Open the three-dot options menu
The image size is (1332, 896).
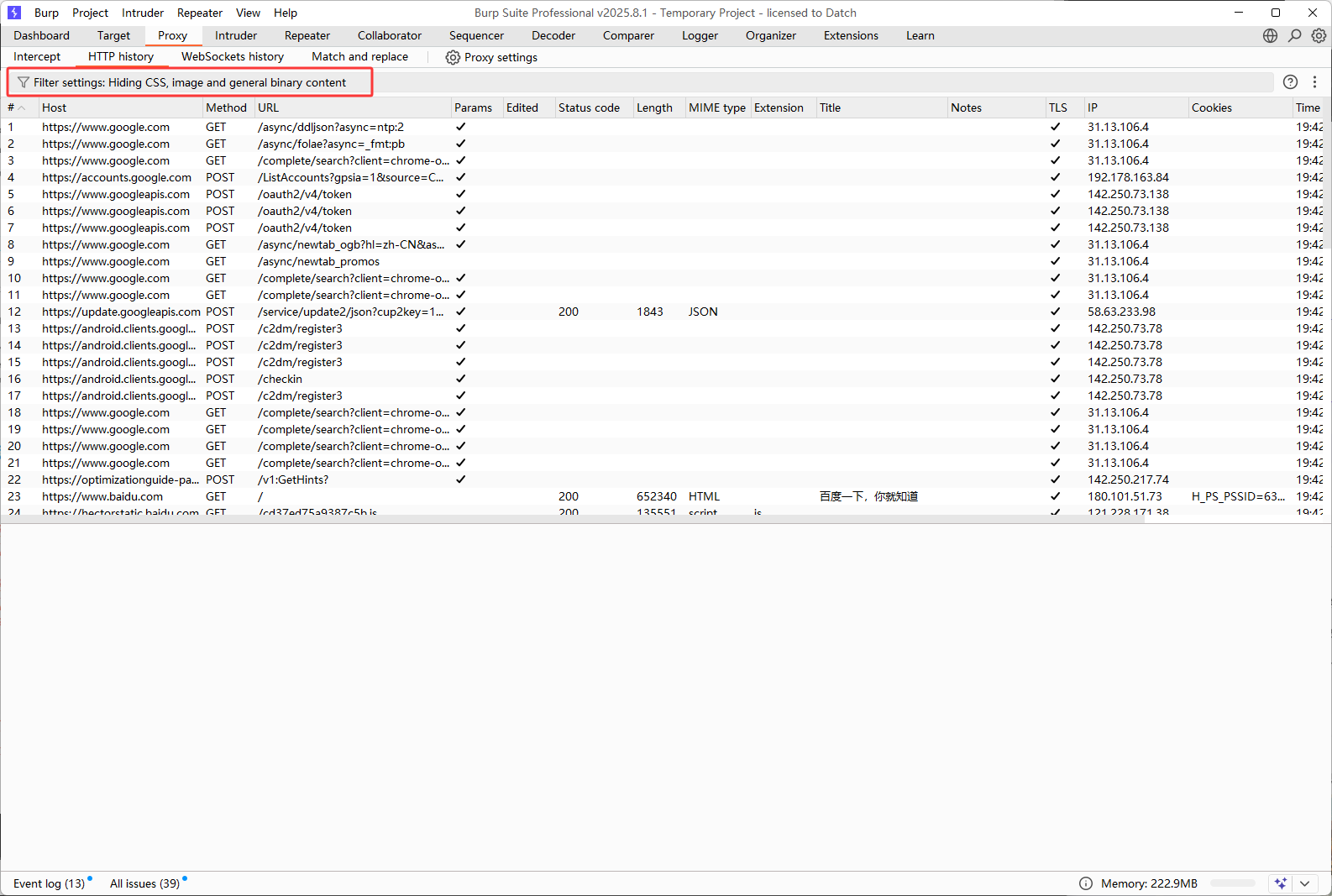click(x=1314, y=81)
